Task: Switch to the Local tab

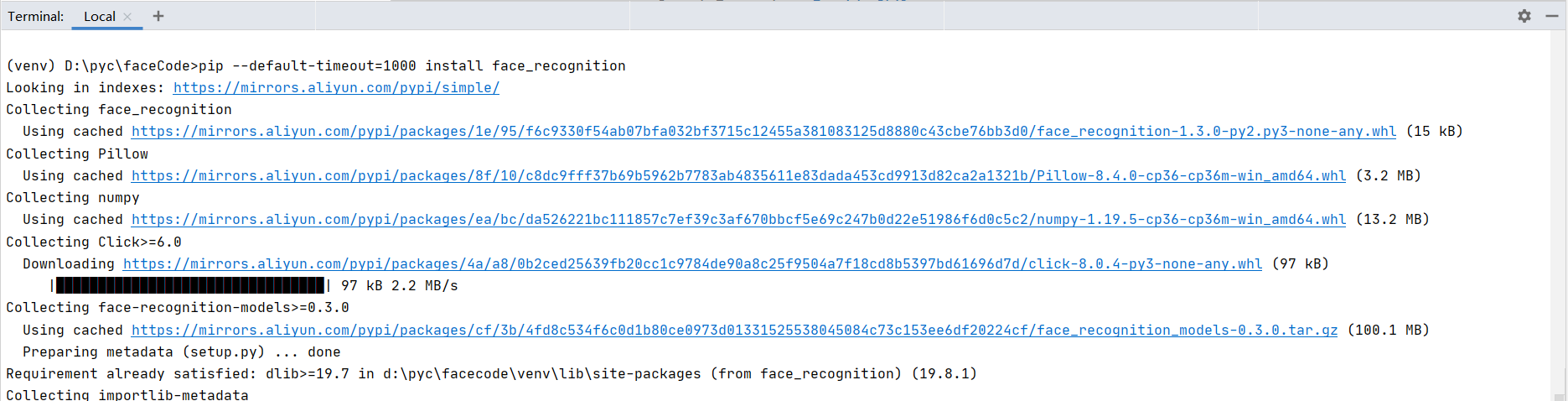Action: [99, 17]
